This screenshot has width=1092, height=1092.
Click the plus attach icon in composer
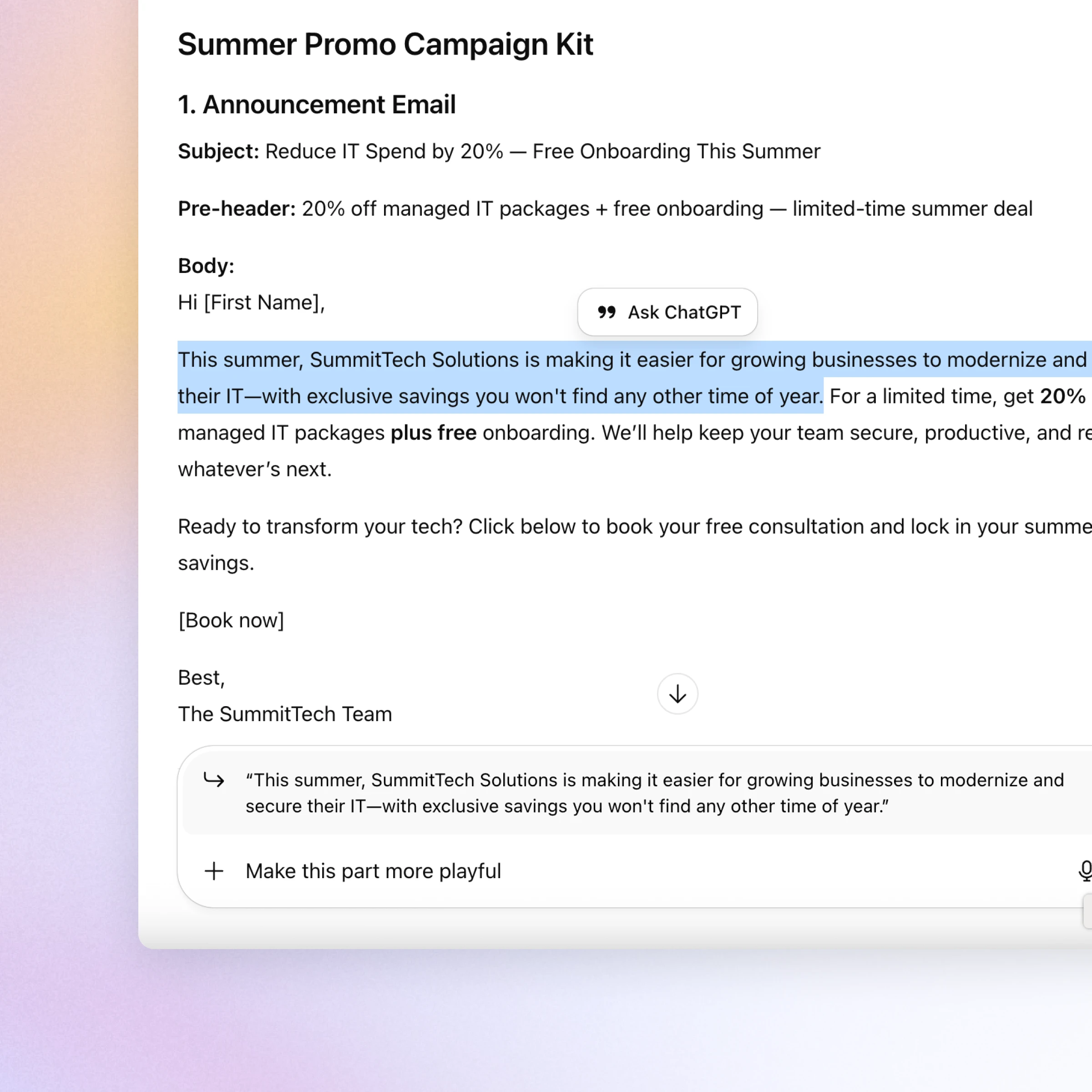tap(214, 871)
